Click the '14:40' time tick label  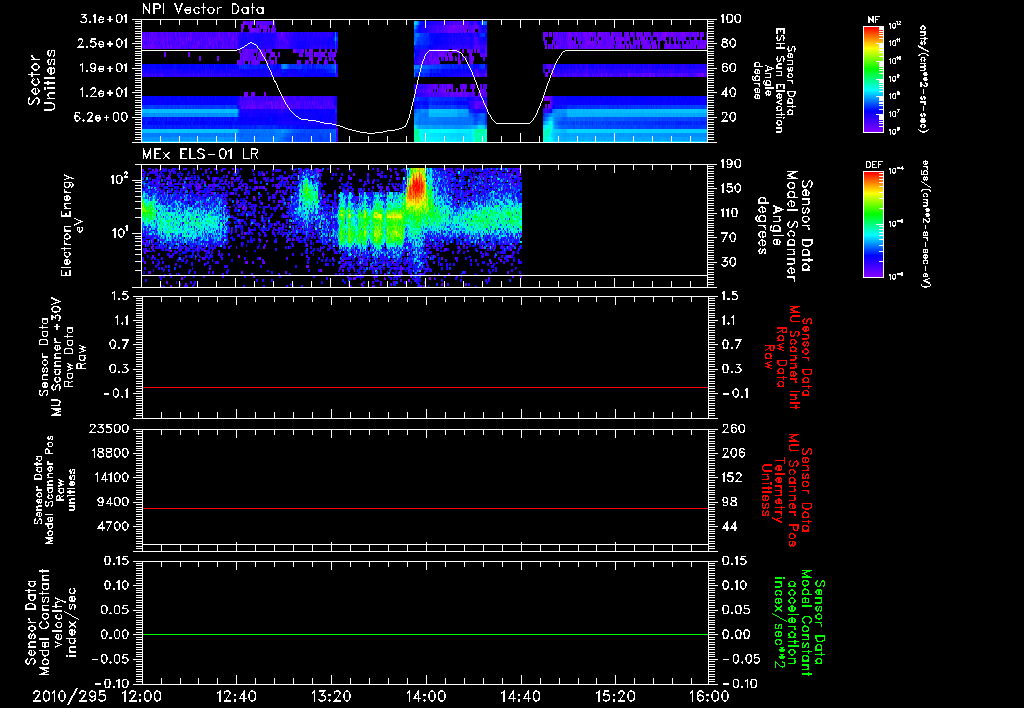click(x=520, y=697)
